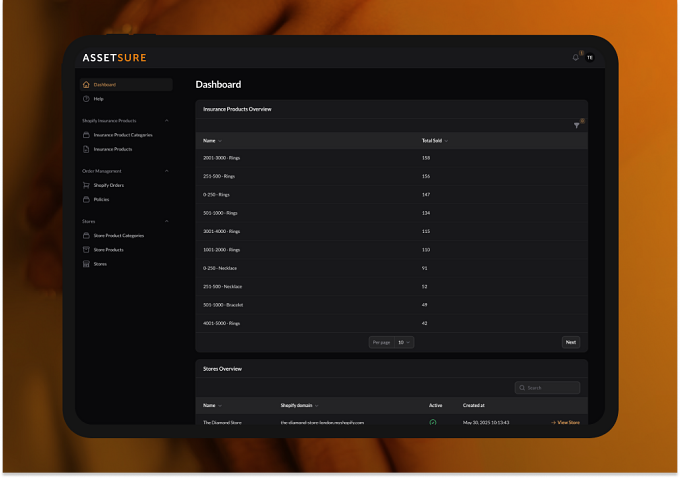The height and width of the screenshot is (478, 680).
Task: Open the TE user avatar menu
Action: (x=590, y=57)
